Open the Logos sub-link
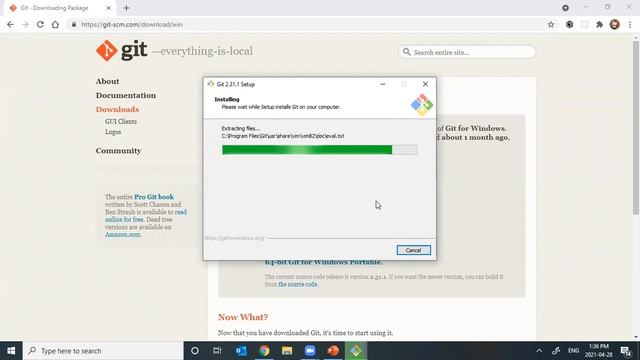Image resolution: width=640 pixels, height=360 pixels. (x=113, y=132)
